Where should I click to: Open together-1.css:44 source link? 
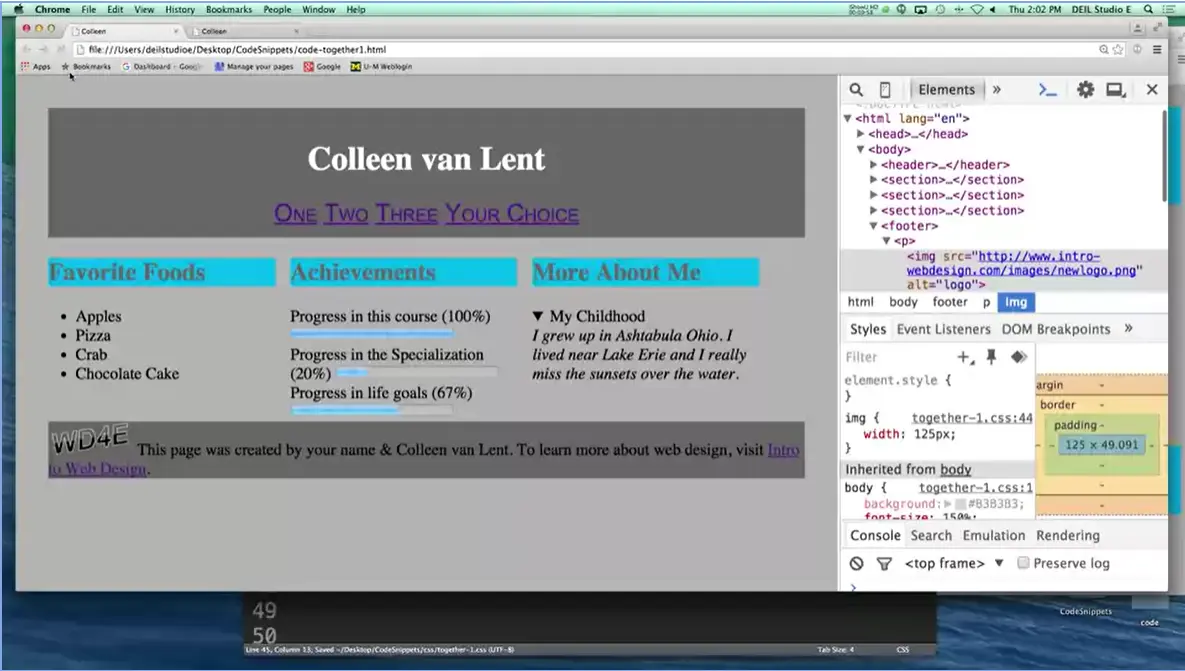[x=972, y=418]
